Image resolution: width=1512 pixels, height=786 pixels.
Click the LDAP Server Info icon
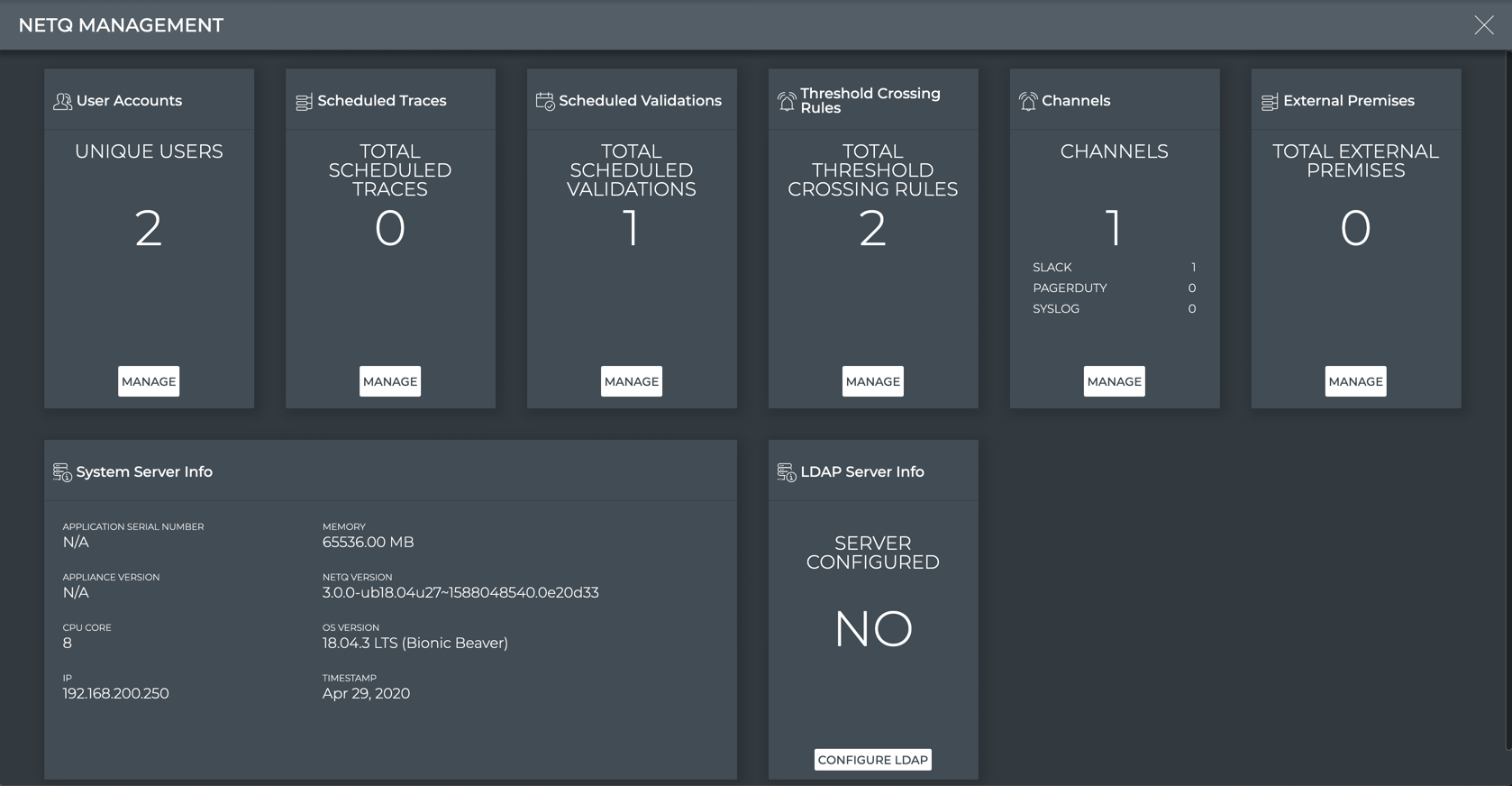click(x=787, y=472)
